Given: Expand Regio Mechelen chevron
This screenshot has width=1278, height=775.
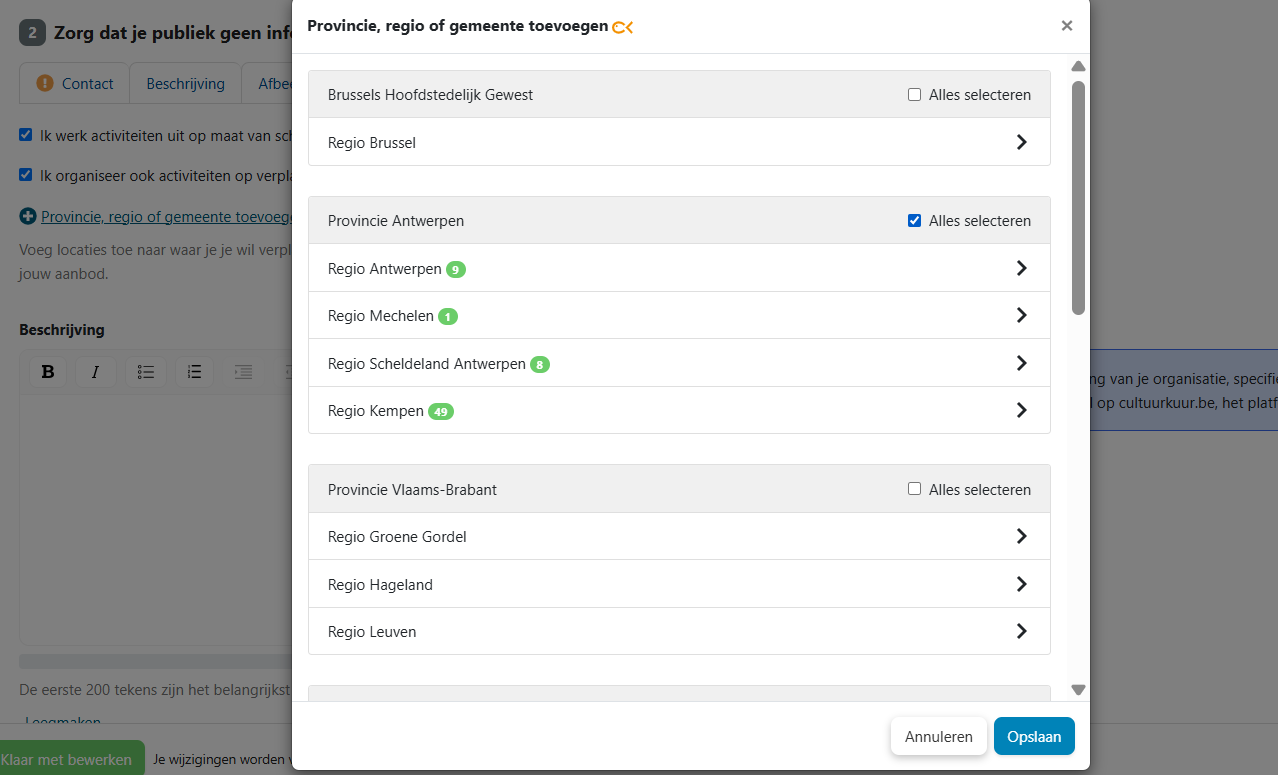Looking at the screenshot, I should click(x=1021, y=315).
